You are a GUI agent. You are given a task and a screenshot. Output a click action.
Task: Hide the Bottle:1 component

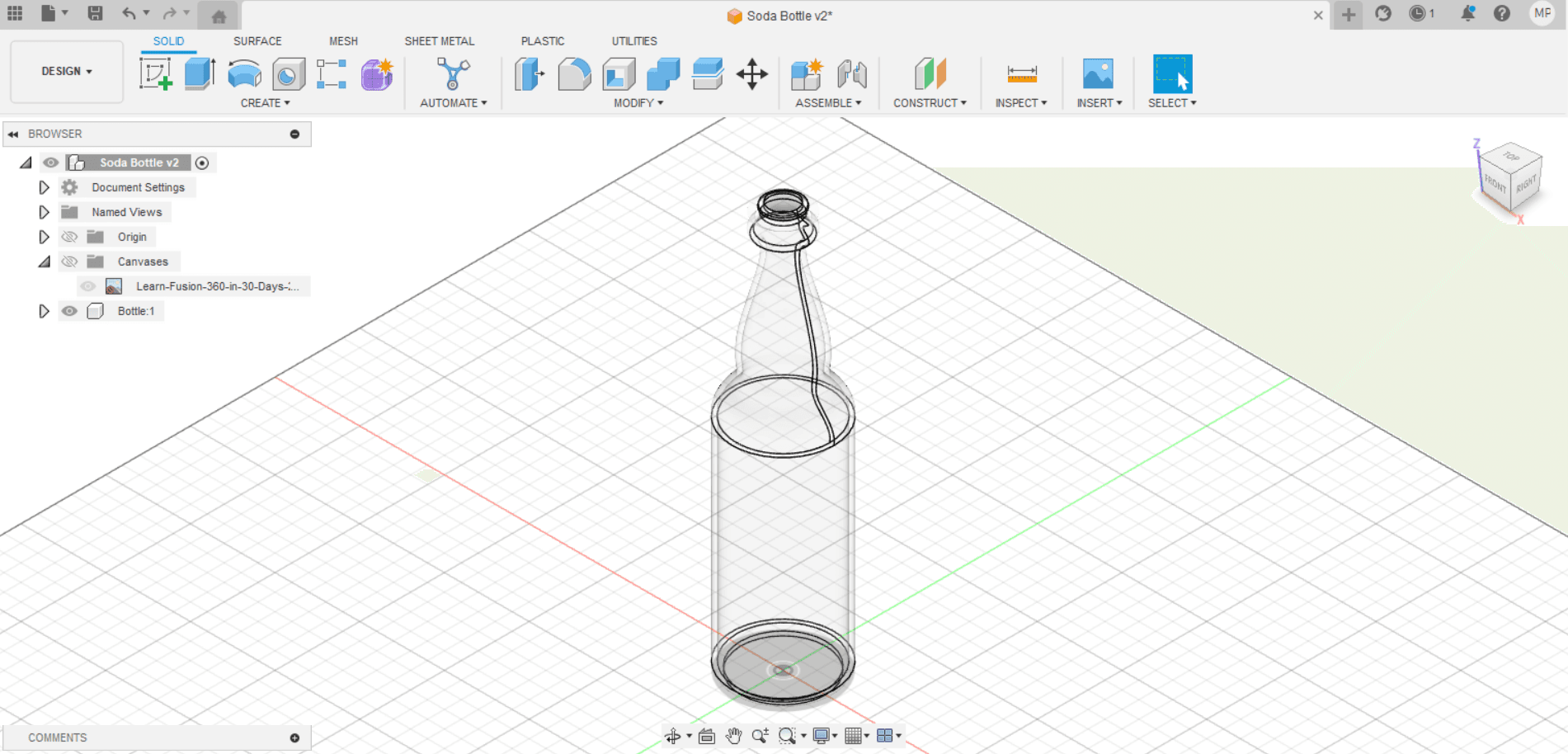point(69,311)
